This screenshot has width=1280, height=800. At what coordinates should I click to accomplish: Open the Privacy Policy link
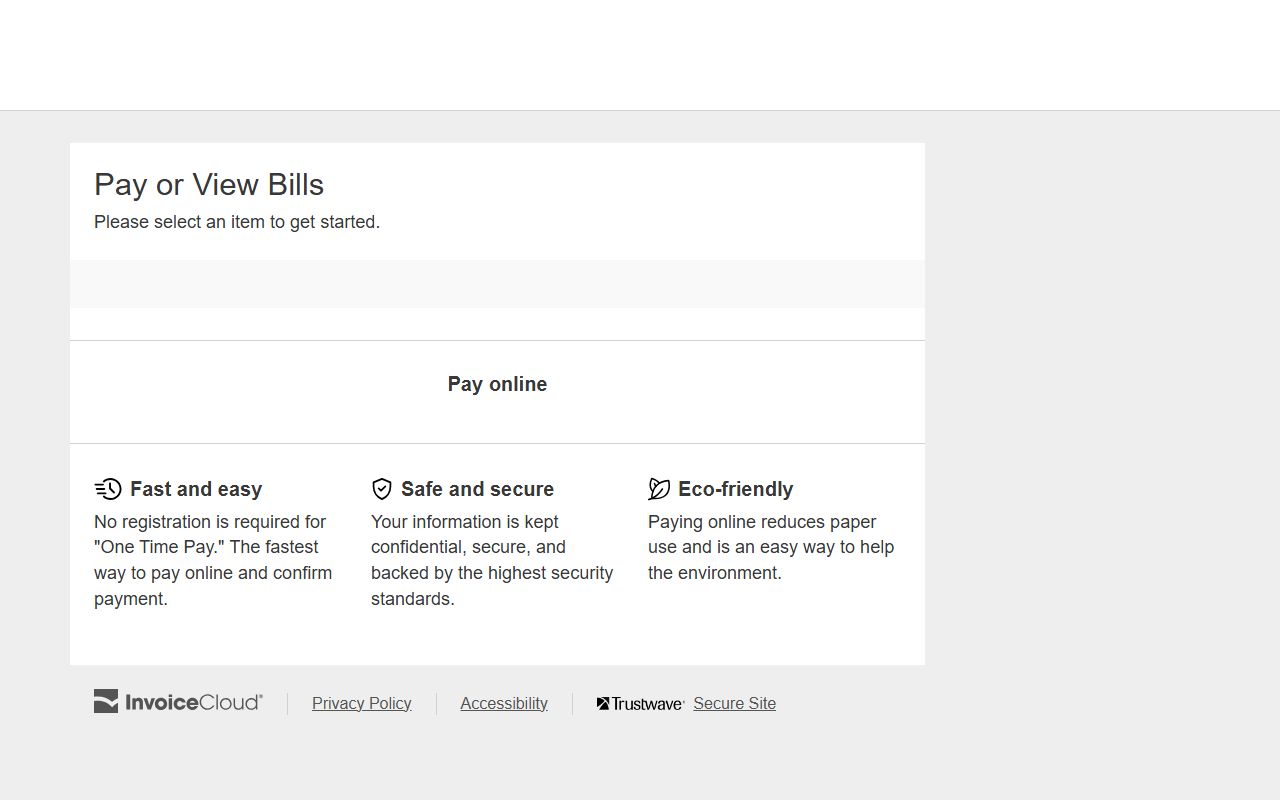361,704
